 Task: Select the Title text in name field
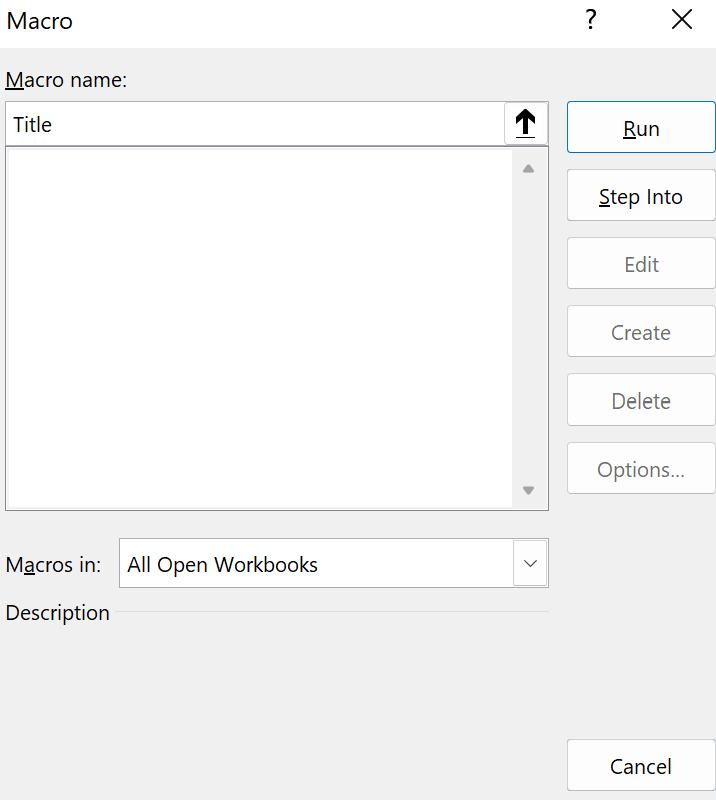pos(32,124)
